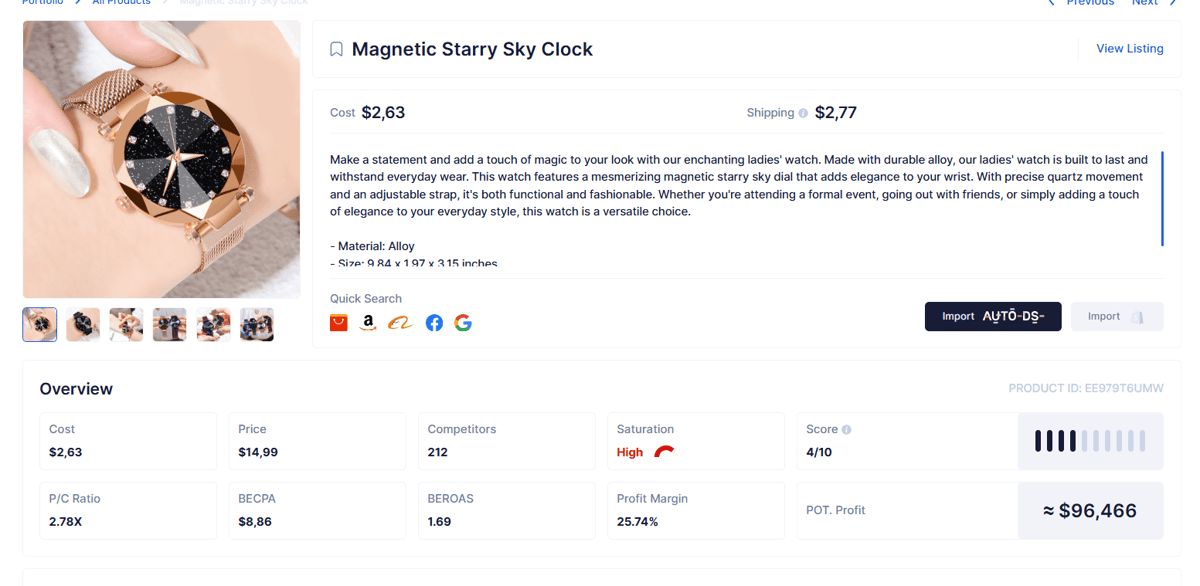The width and height of the screenshot is (1200, 586).
Task: Select the first watch thumbnail
Action: 40,325
